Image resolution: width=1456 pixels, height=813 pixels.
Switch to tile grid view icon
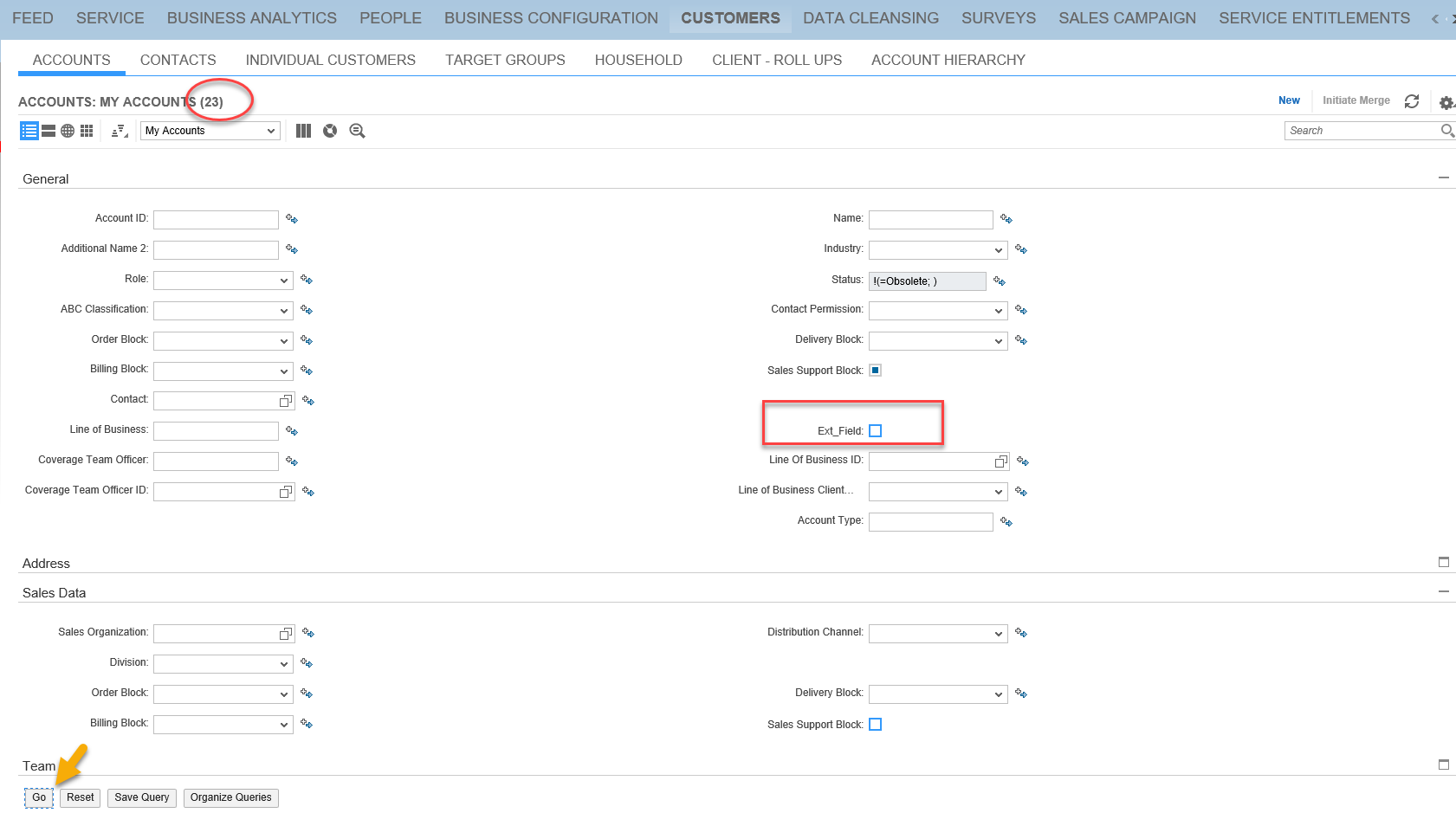[87, 131]
